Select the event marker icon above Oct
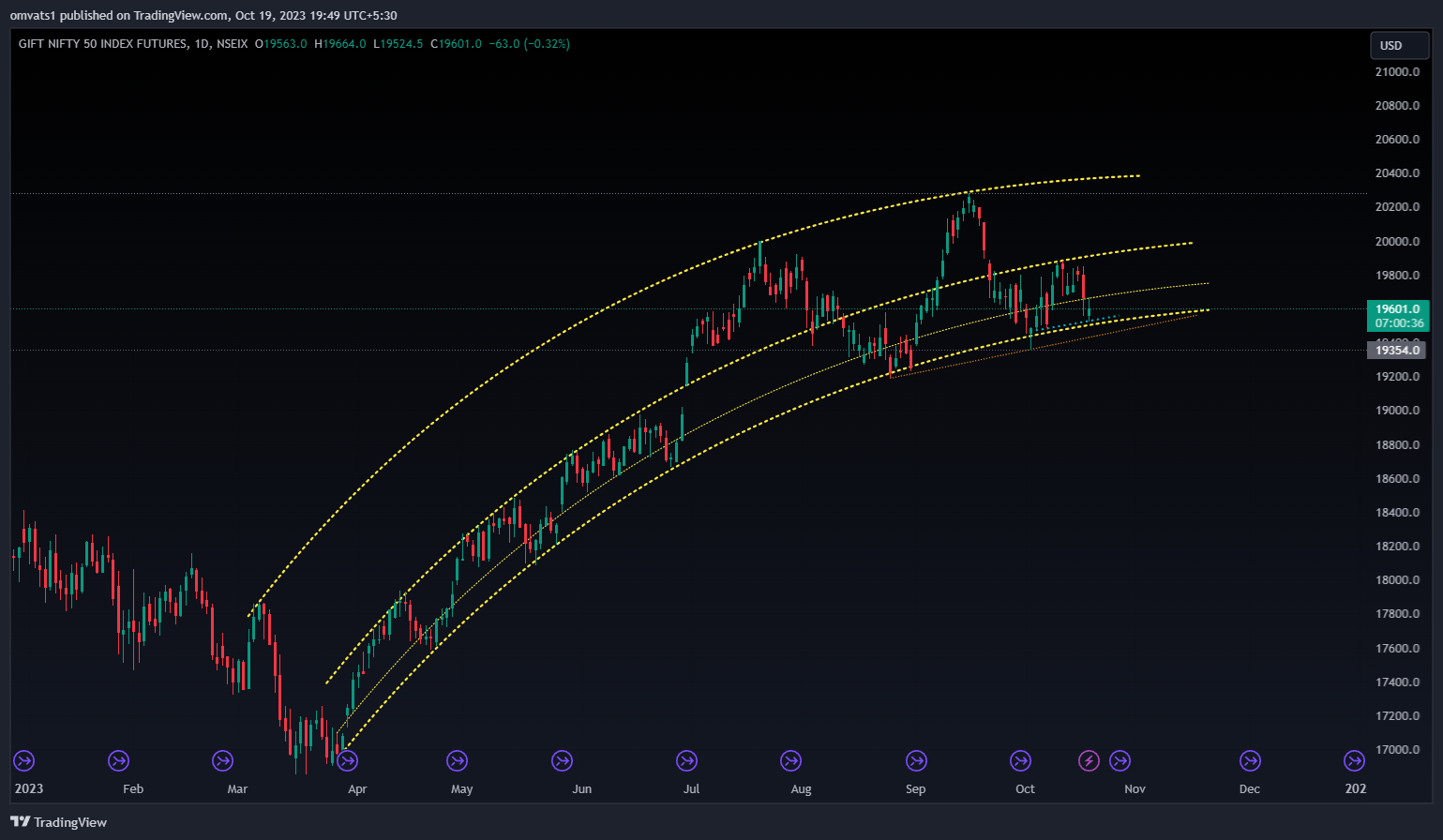This screenshot has width=1443, height=840. point(1020,760)
